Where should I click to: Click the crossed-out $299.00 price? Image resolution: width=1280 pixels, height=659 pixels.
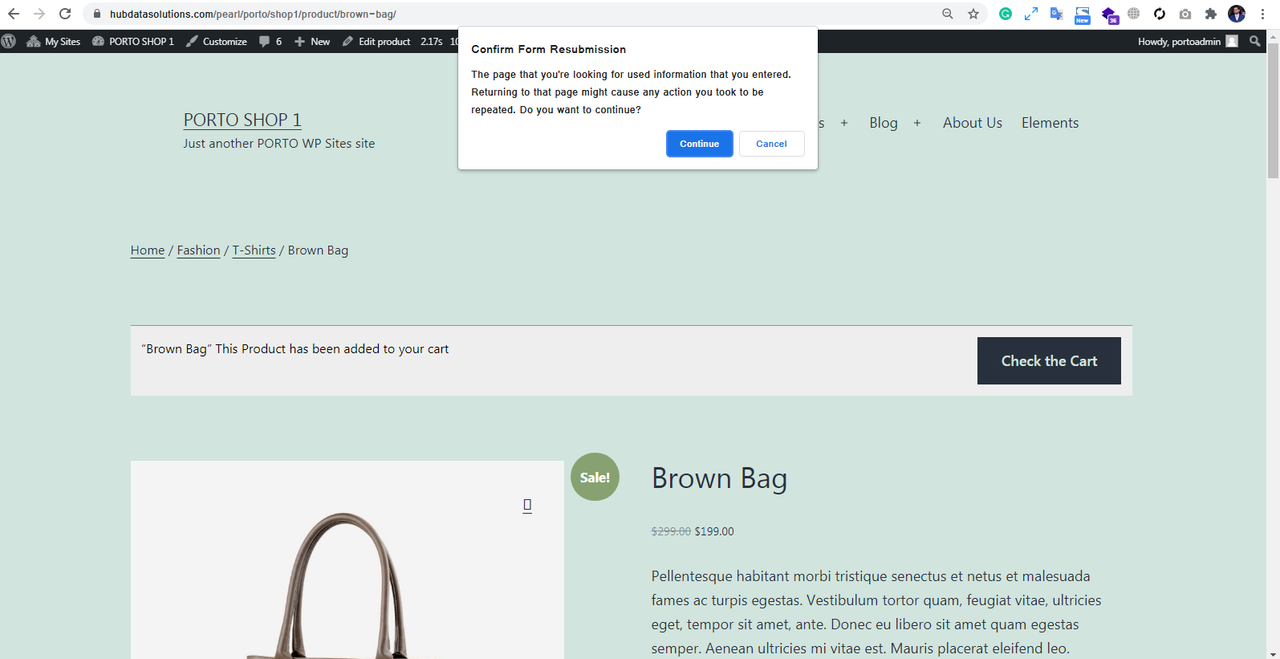(671, 532)
